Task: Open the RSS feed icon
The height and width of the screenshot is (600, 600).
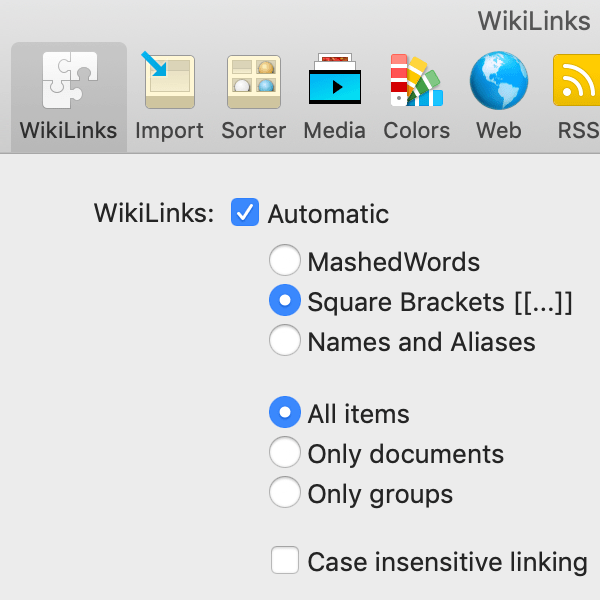Action: coord(576,80)
